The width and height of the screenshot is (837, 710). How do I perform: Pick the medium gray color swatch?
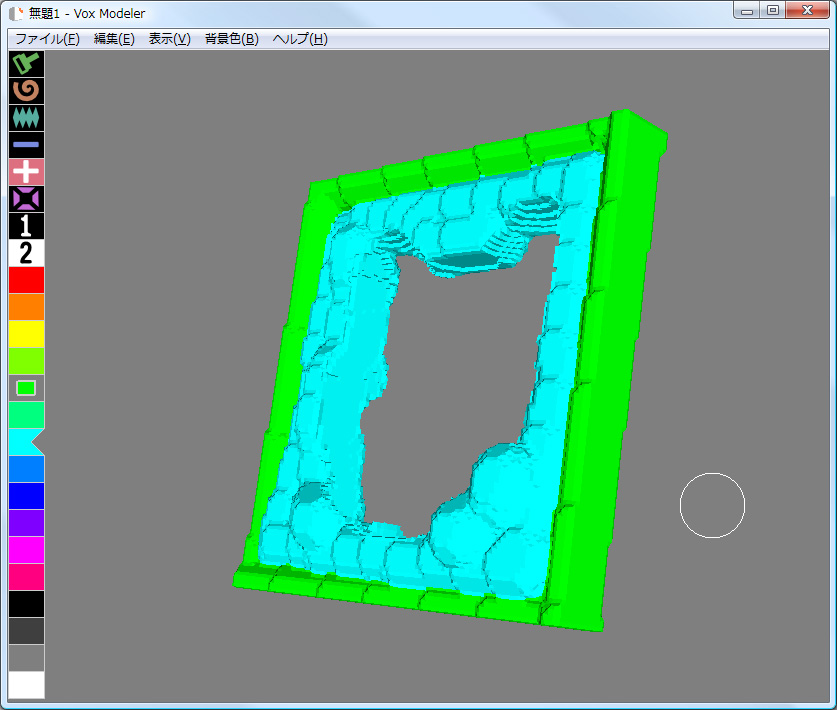(x=26, y=658)
